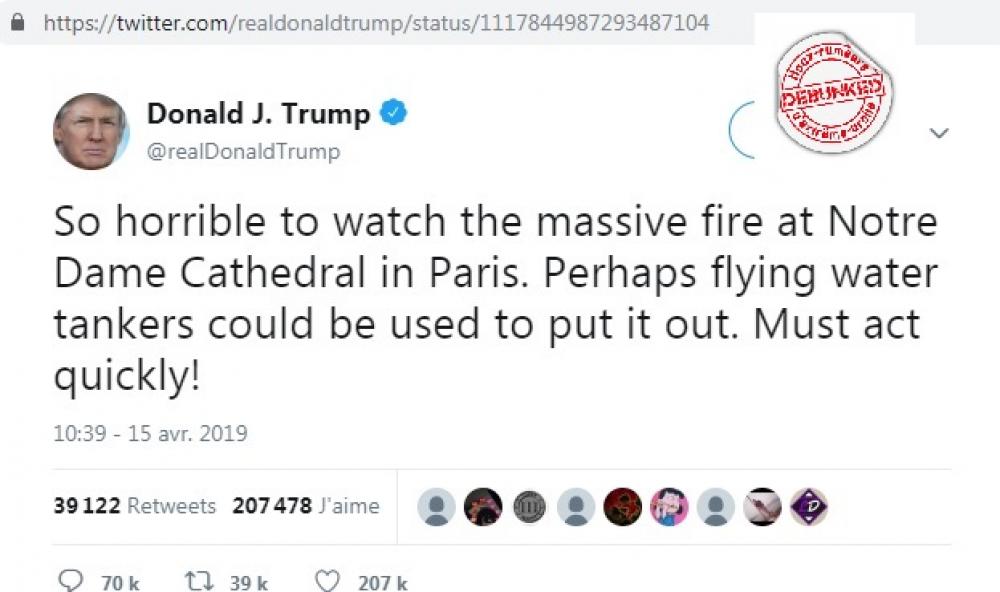
Task: Open the first gray default liker avatar
Action: [x=436, y=507]
